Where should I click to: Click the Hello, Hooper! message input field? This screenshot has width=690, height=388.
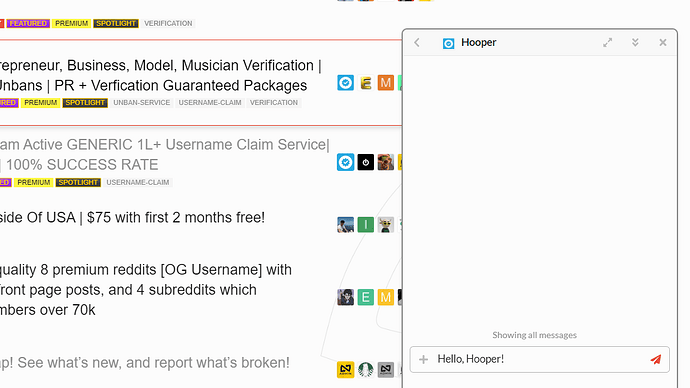(540, 359)
